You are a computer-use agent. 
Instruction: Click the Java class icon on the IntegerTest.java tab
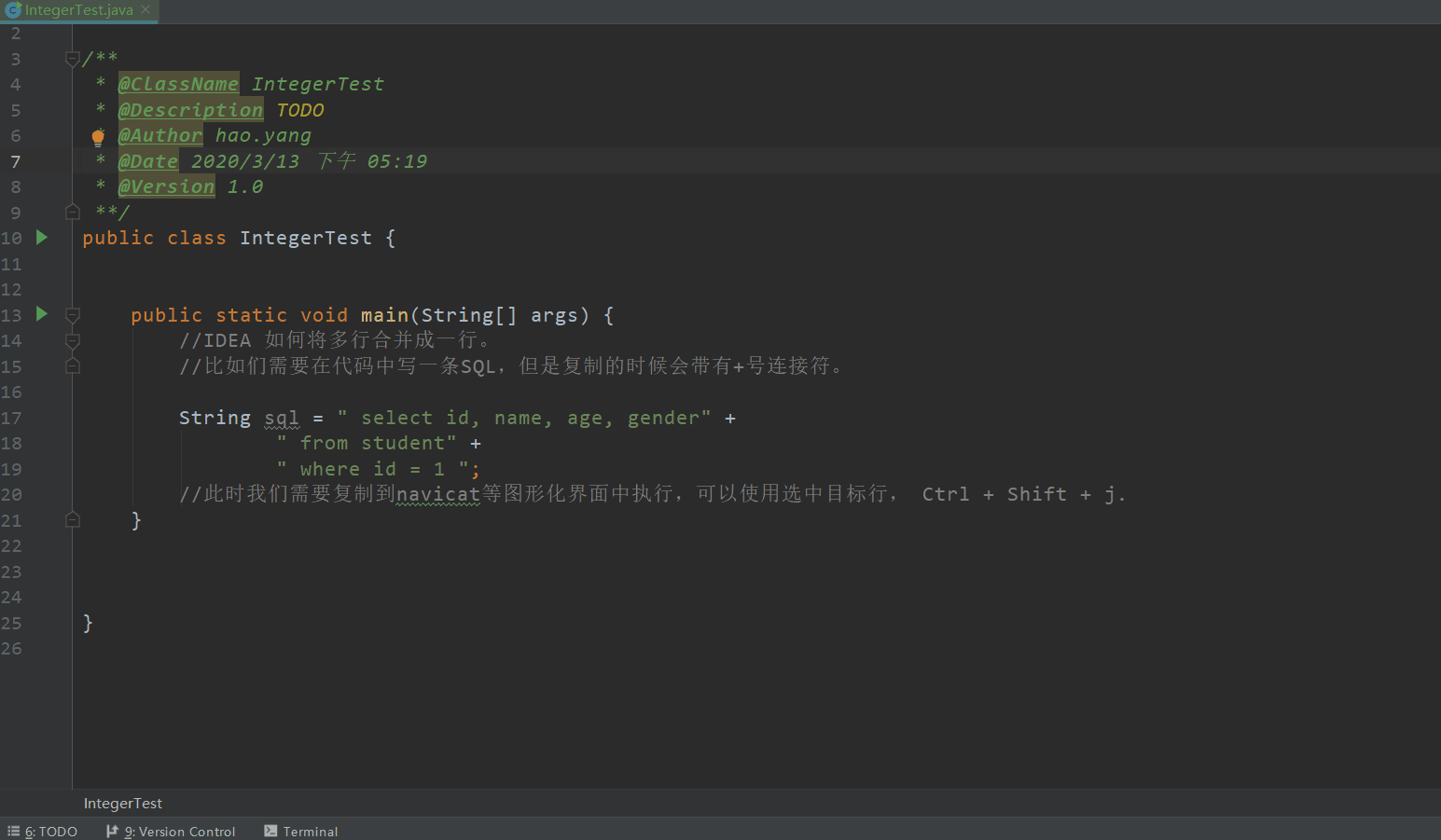[x=12, y=10]
